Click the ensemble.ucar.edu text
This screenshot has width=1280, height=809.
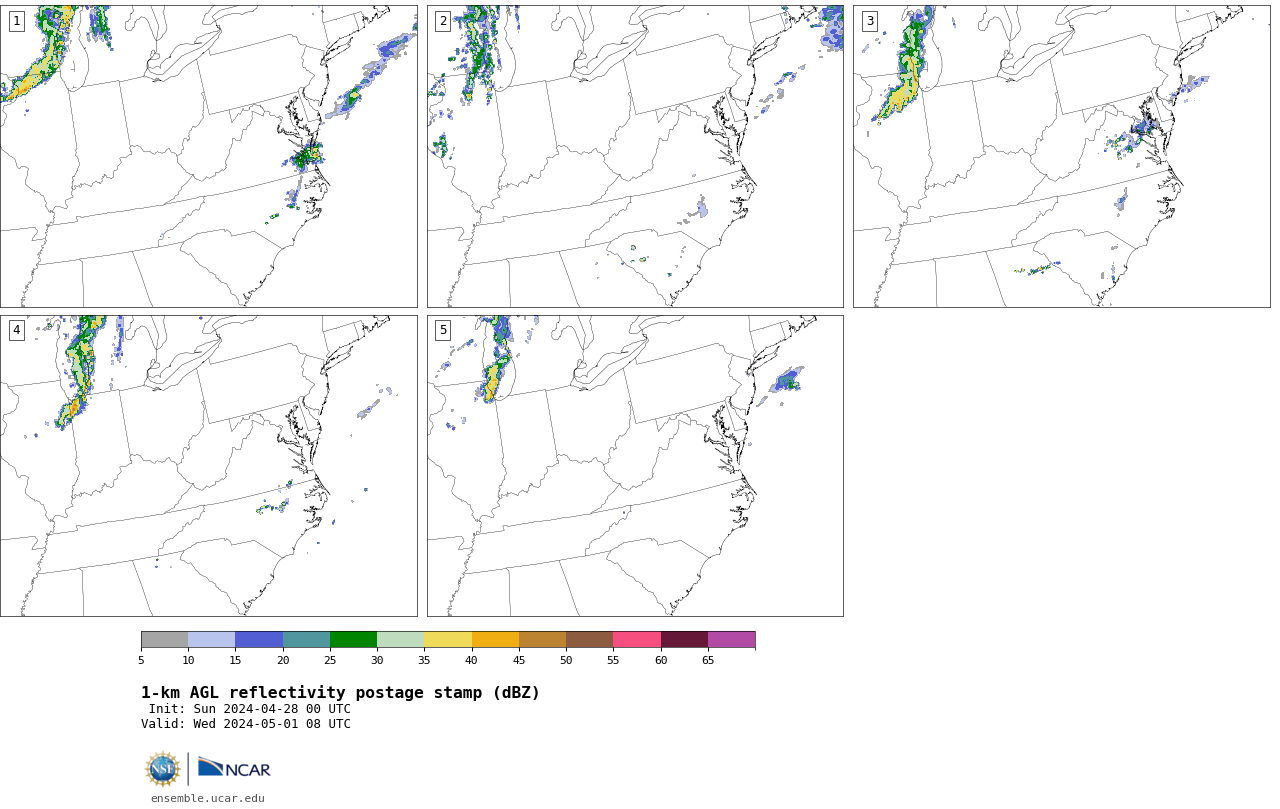(208, 798)
